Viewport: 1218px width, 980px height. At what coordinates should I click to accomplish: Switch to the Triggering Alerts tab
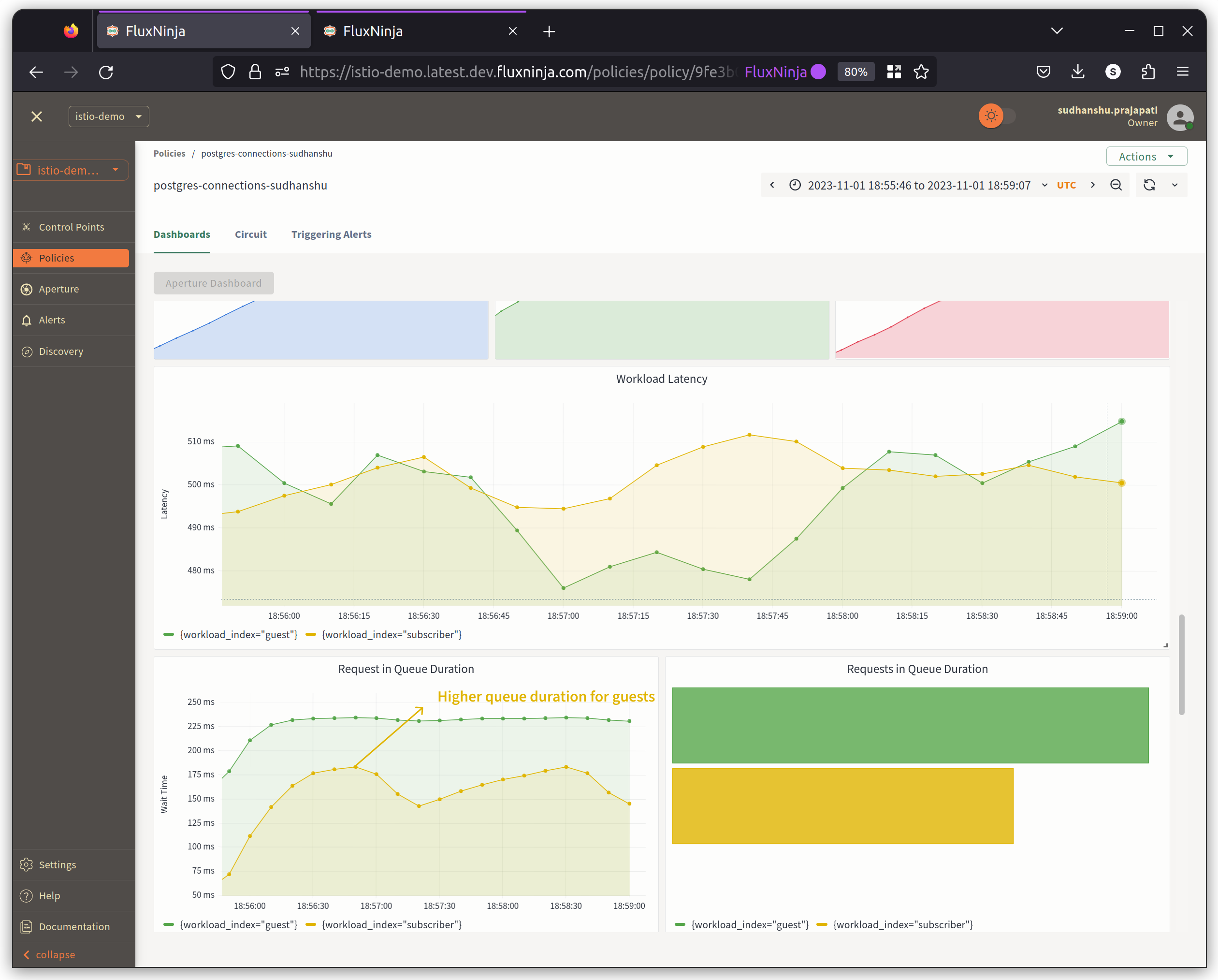tap(332, 234)
